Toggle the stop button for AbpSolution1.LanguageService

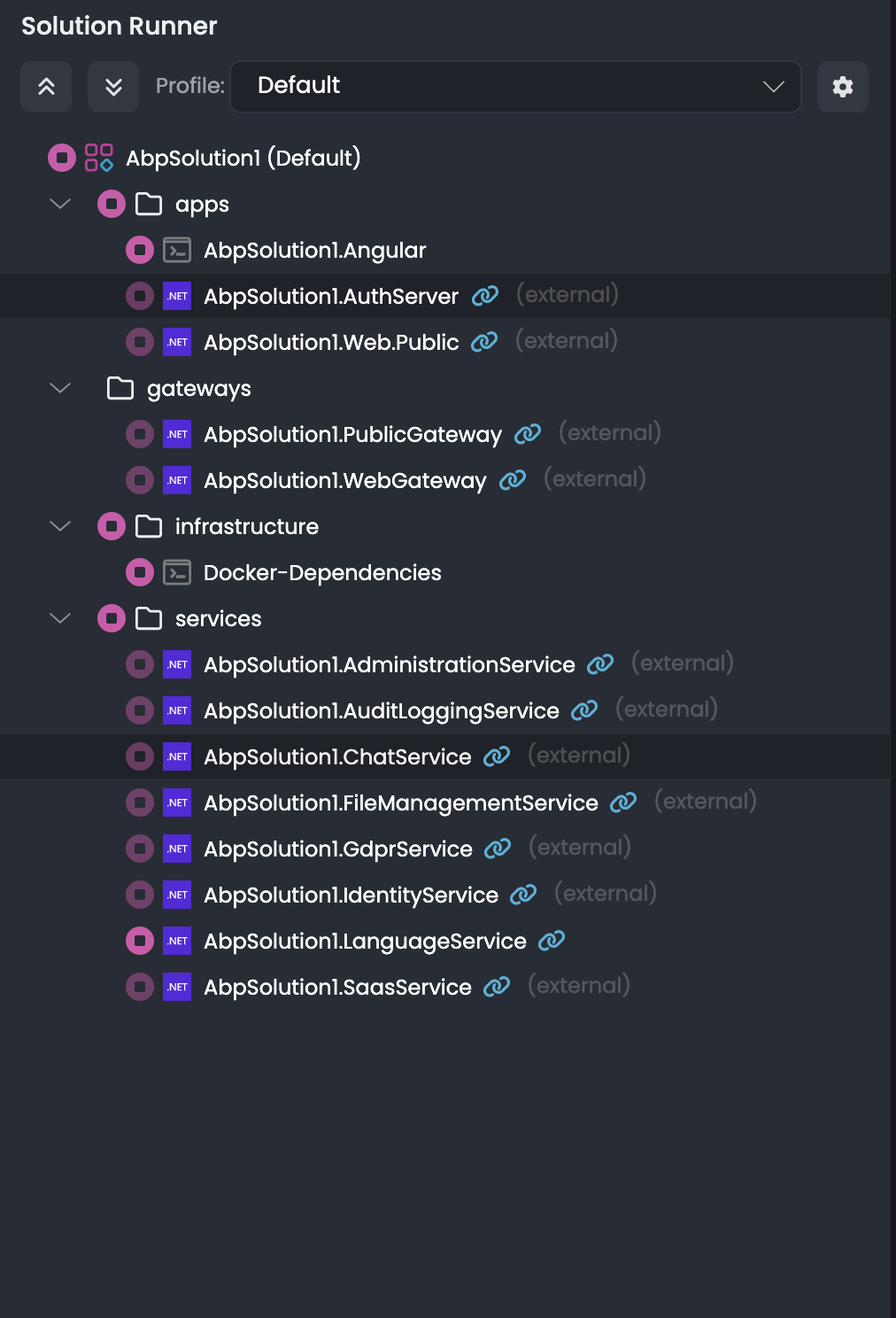tap(140, 941)
